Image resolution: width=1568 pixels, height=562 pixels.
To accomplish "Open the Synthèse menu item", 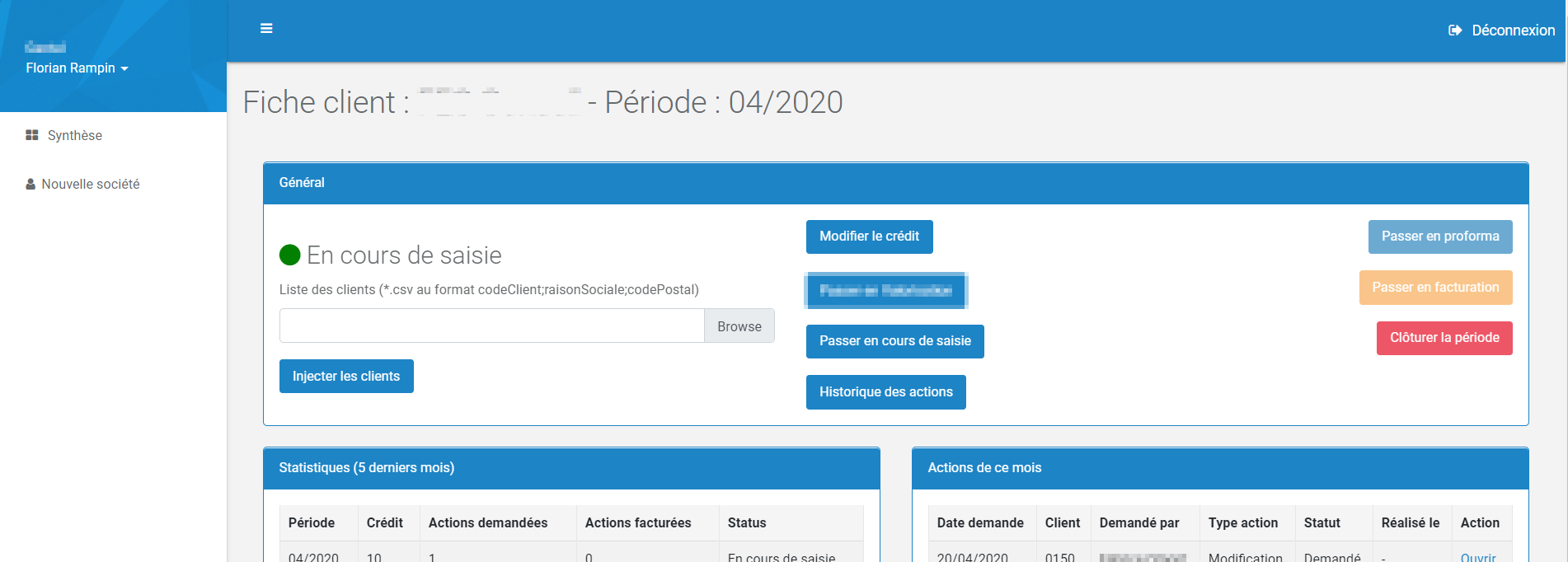I will point(74,135).
